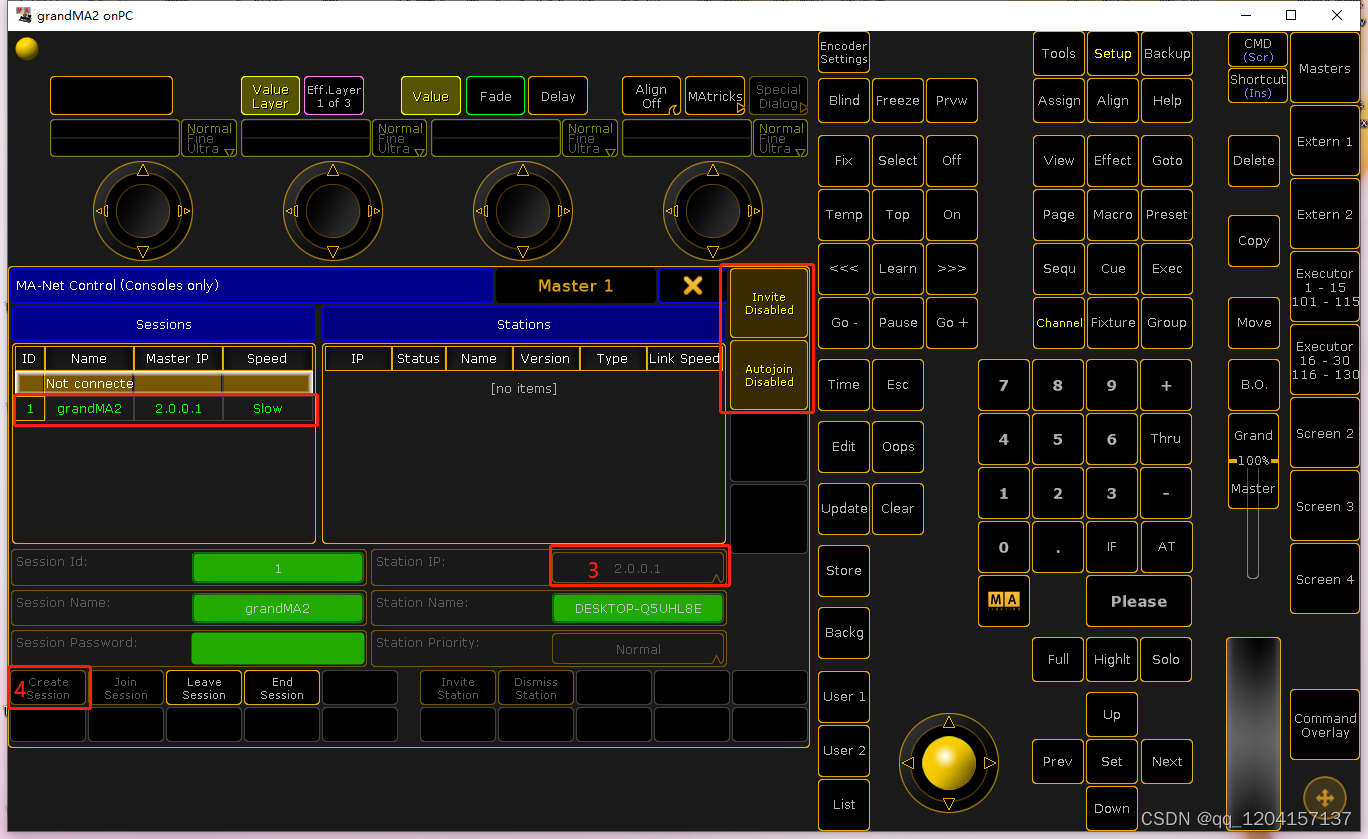Open Command Overlay

pyautogui.click(x=1324, y=725)
